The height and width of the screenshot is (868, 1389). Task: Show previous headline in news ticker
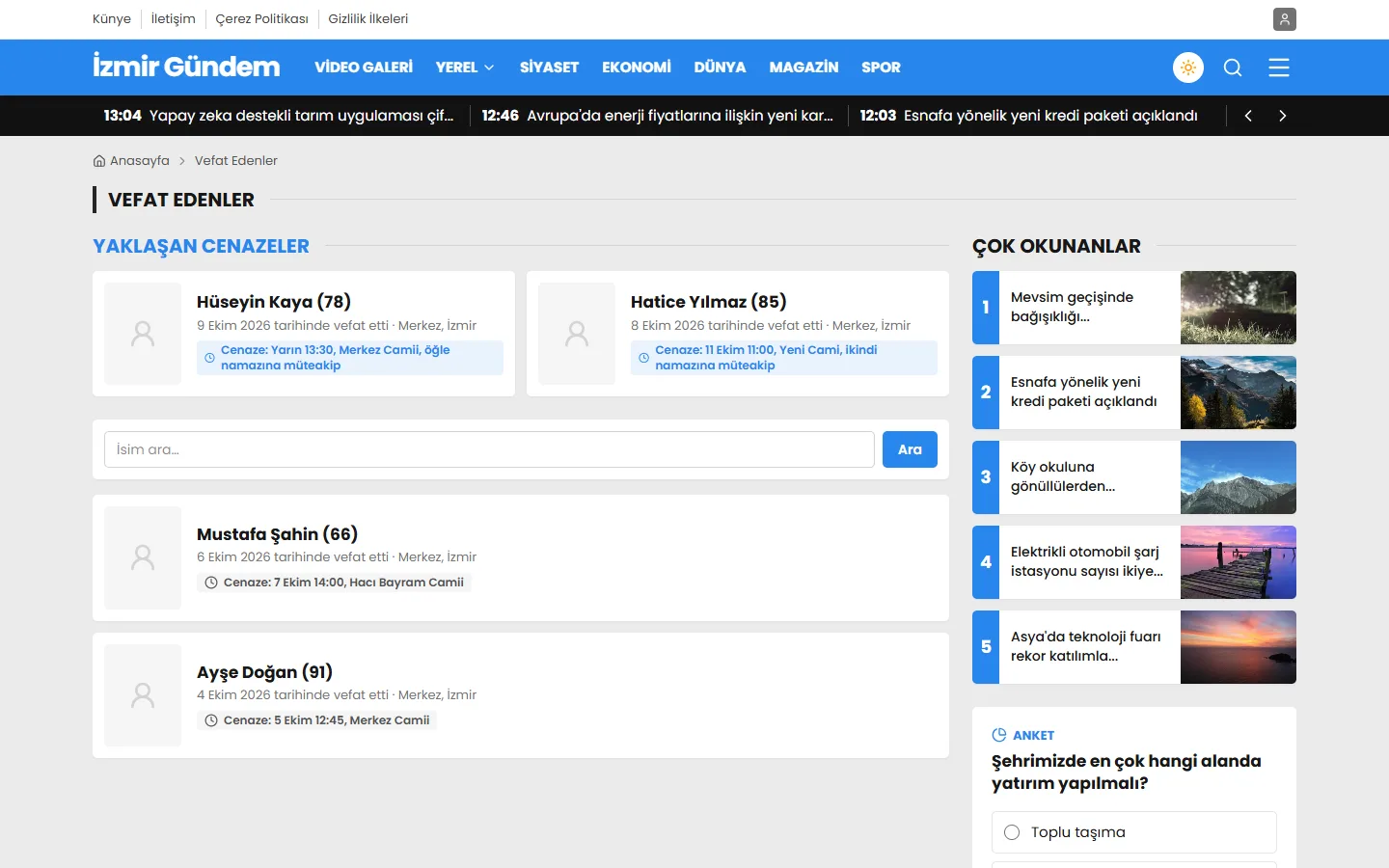pos(1248,116)
